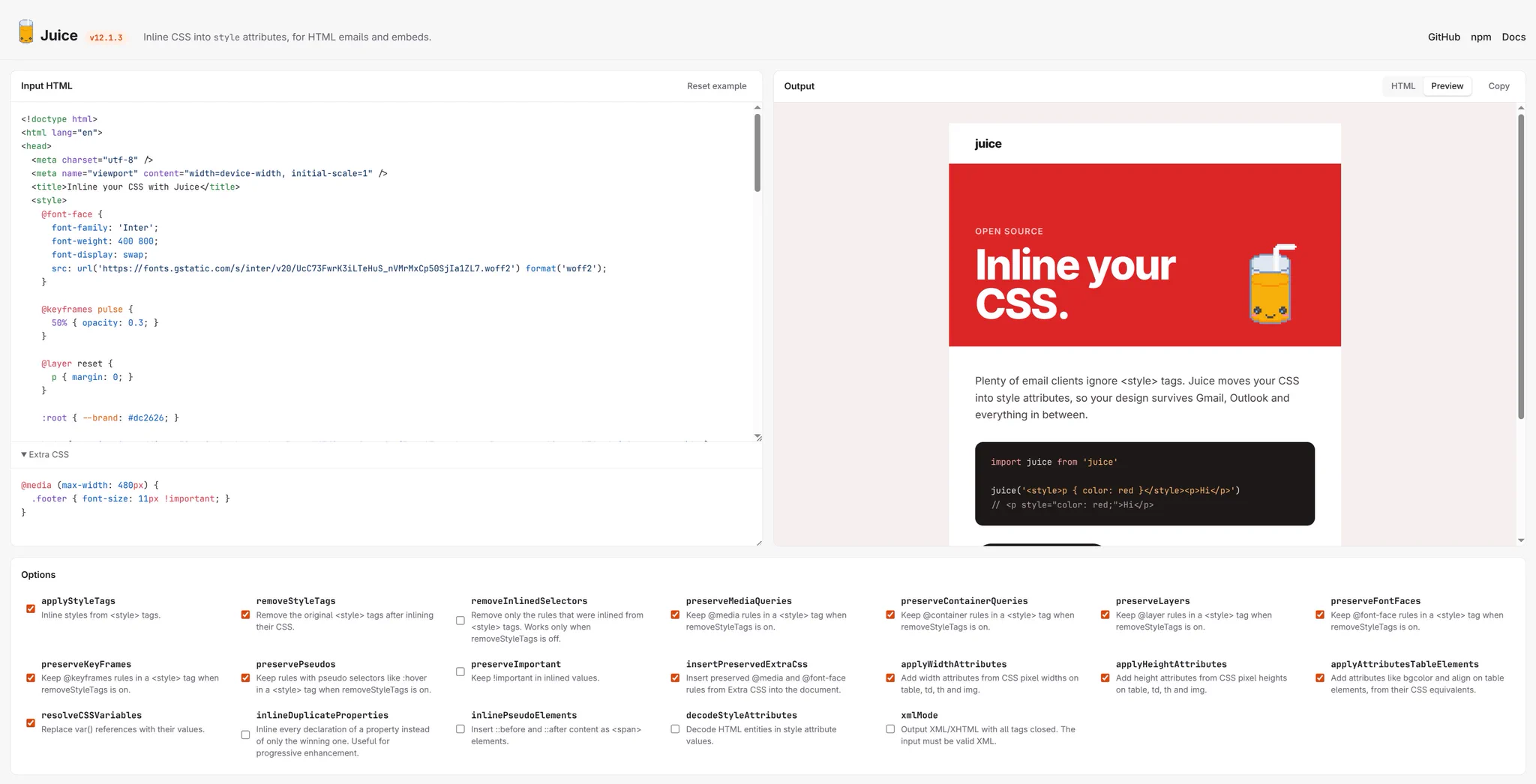
Task: Click into the Extra CSS editor
Action: 386,507
